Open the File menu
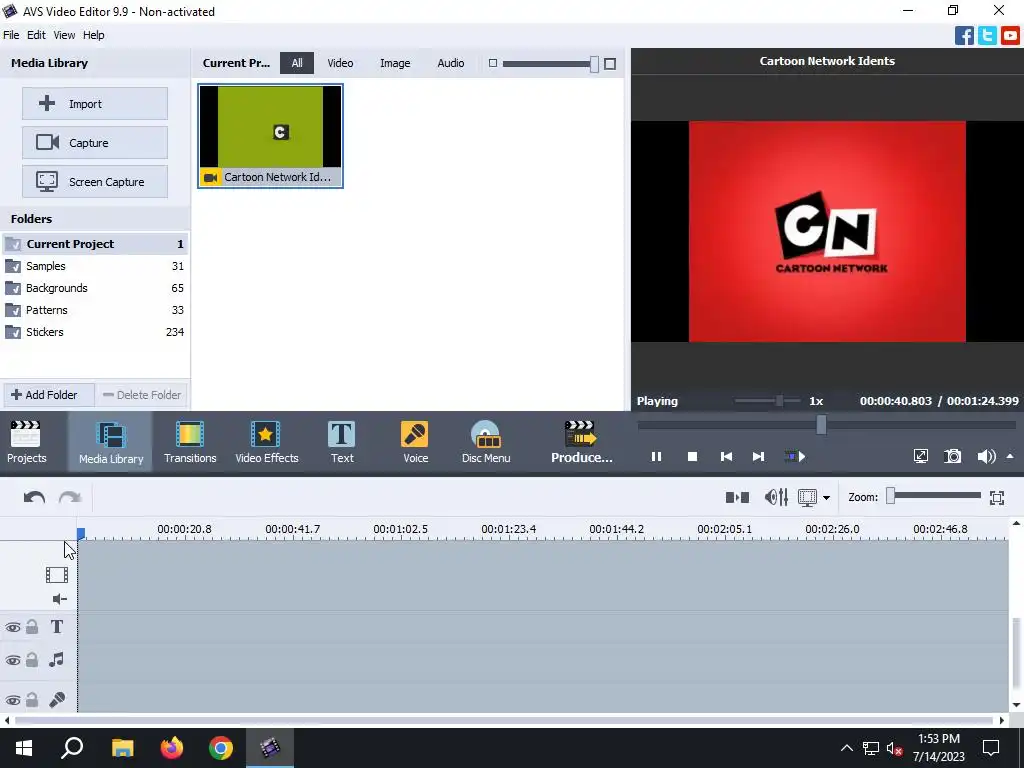This screenshot has width=1024, height=768. [11, 35]
